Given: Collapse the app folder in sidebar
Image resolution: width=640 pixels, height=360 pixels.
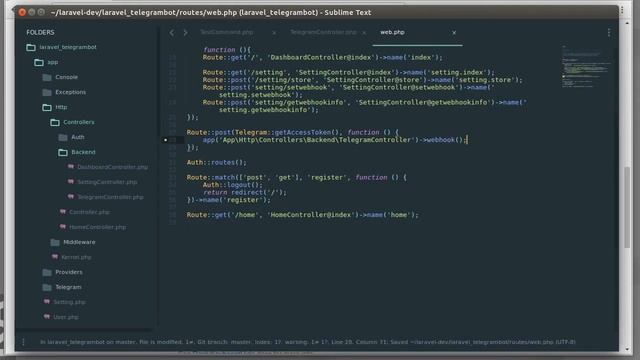Looking at the screenshot, I should pos(53,62).
